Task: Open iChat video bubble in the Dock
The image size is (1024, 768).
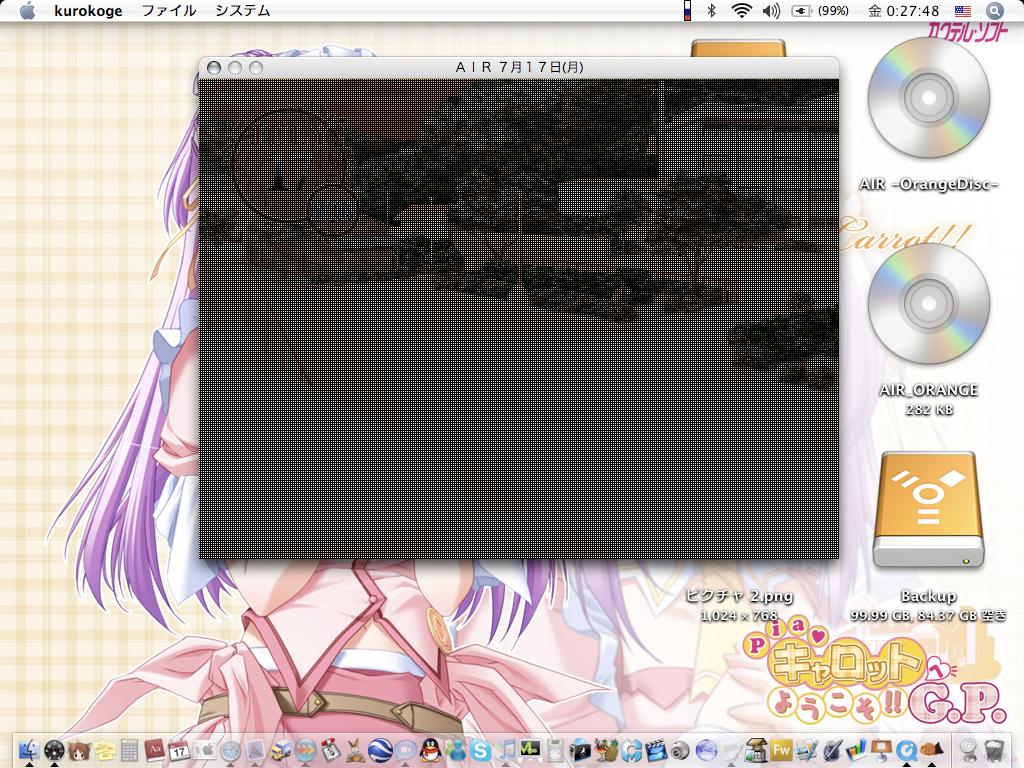Action: [405, 750]
